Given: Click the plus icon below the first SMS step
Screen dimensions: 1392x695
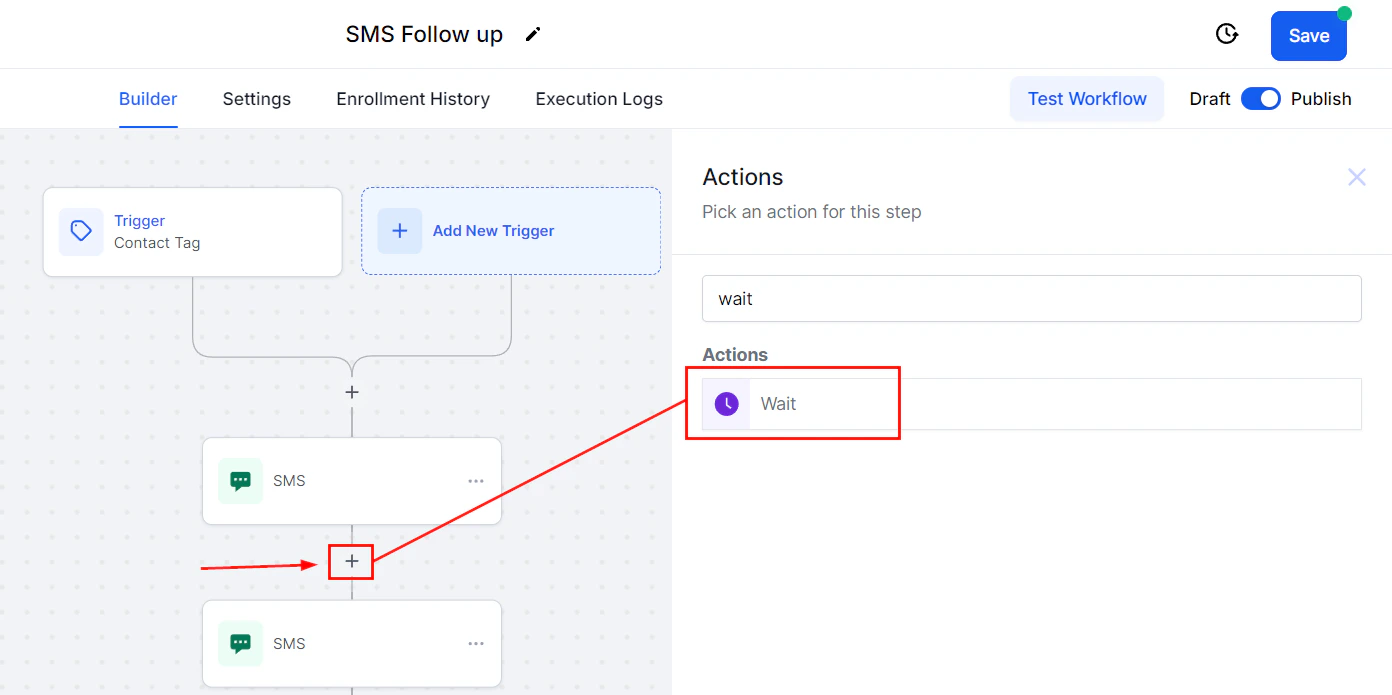Looking at the screenshot, I should (x=351, y=561).
